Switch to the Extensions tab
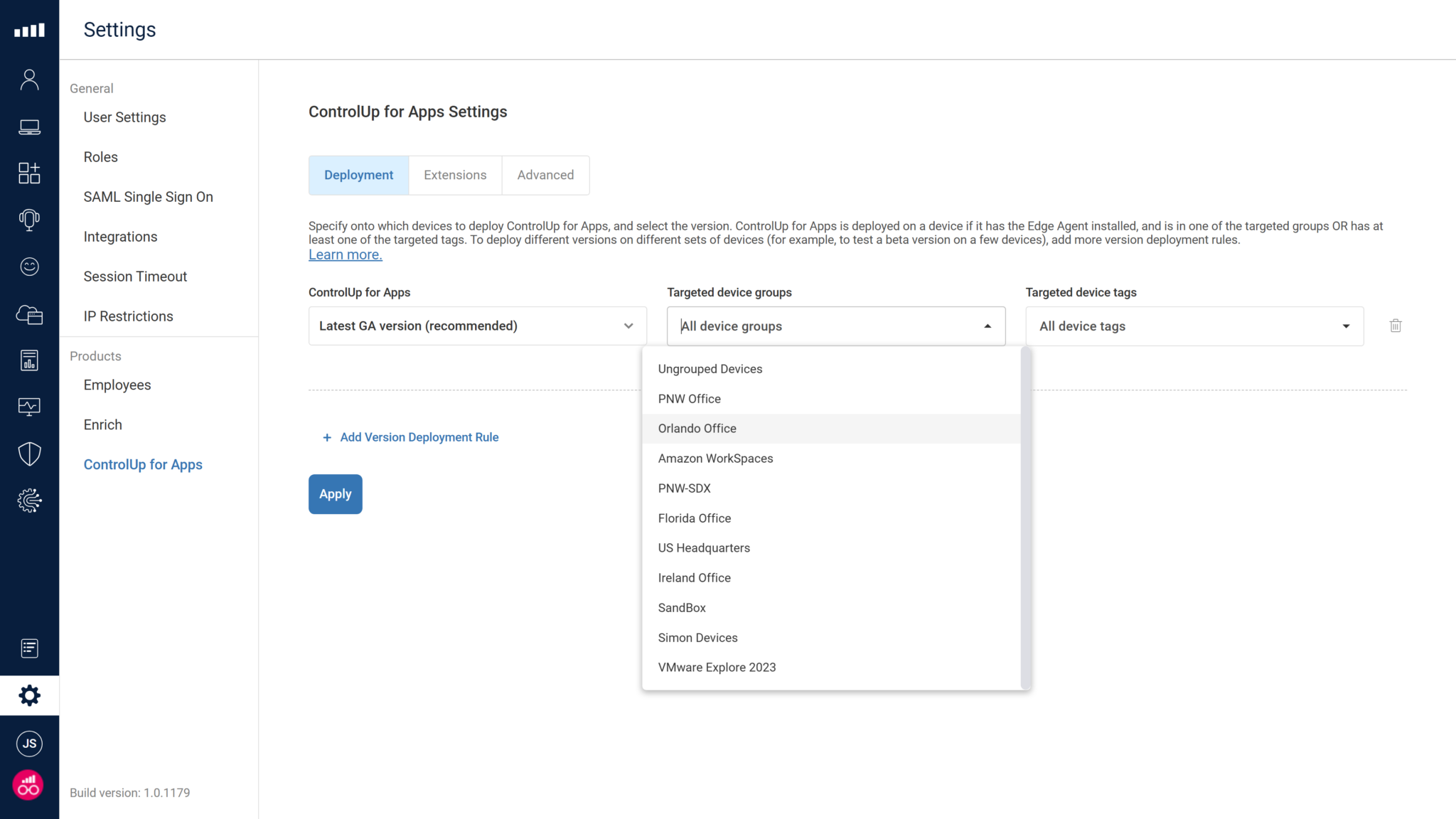 [x=454, y=175]
